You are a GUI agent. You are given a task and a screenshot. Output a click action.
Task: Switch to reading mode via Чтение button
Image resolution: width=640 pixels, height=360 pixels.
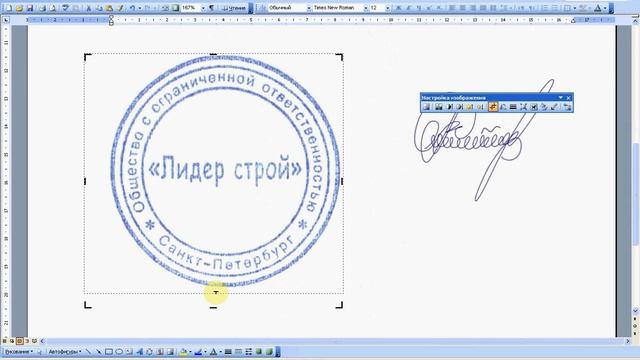click(234, 8)
